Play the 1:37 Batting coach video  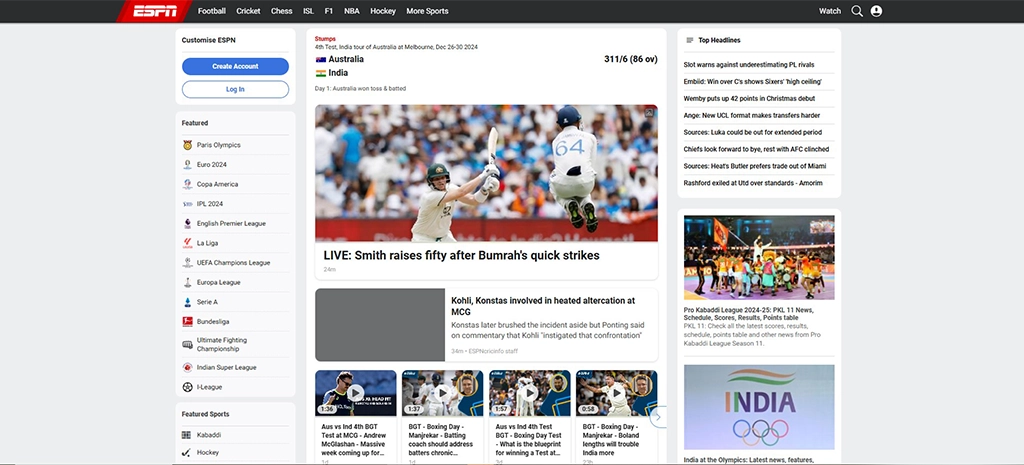tap(442, 393)
